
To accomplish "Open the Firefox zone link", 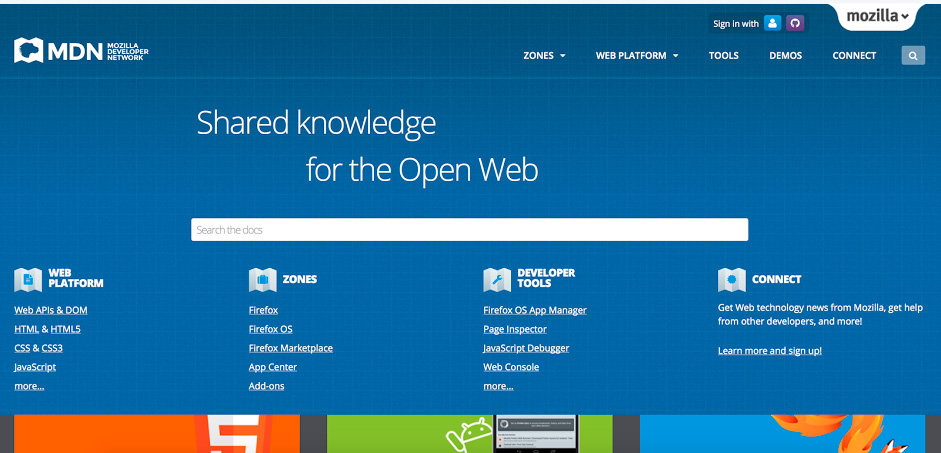I will (x=263, y=310).
